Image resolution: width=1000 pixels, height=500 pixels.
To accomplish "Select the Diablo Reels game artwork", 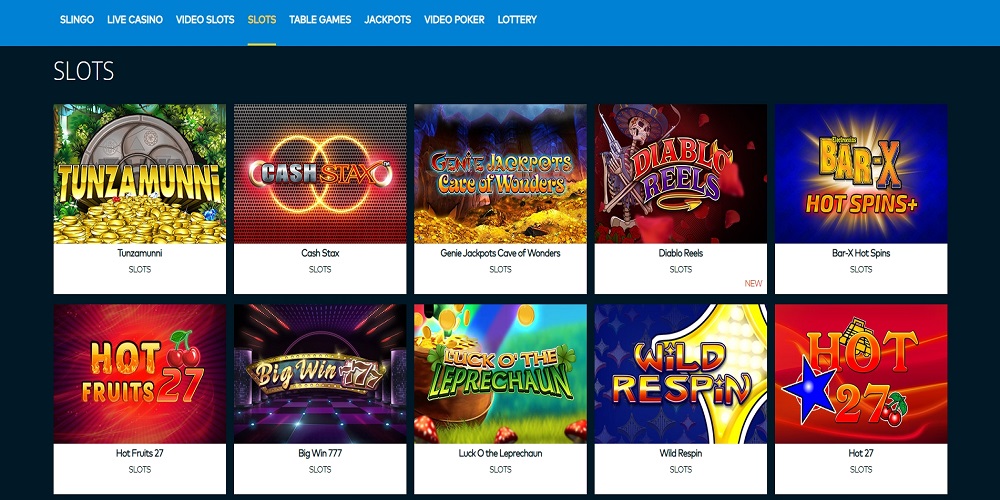I will point(680,173).
